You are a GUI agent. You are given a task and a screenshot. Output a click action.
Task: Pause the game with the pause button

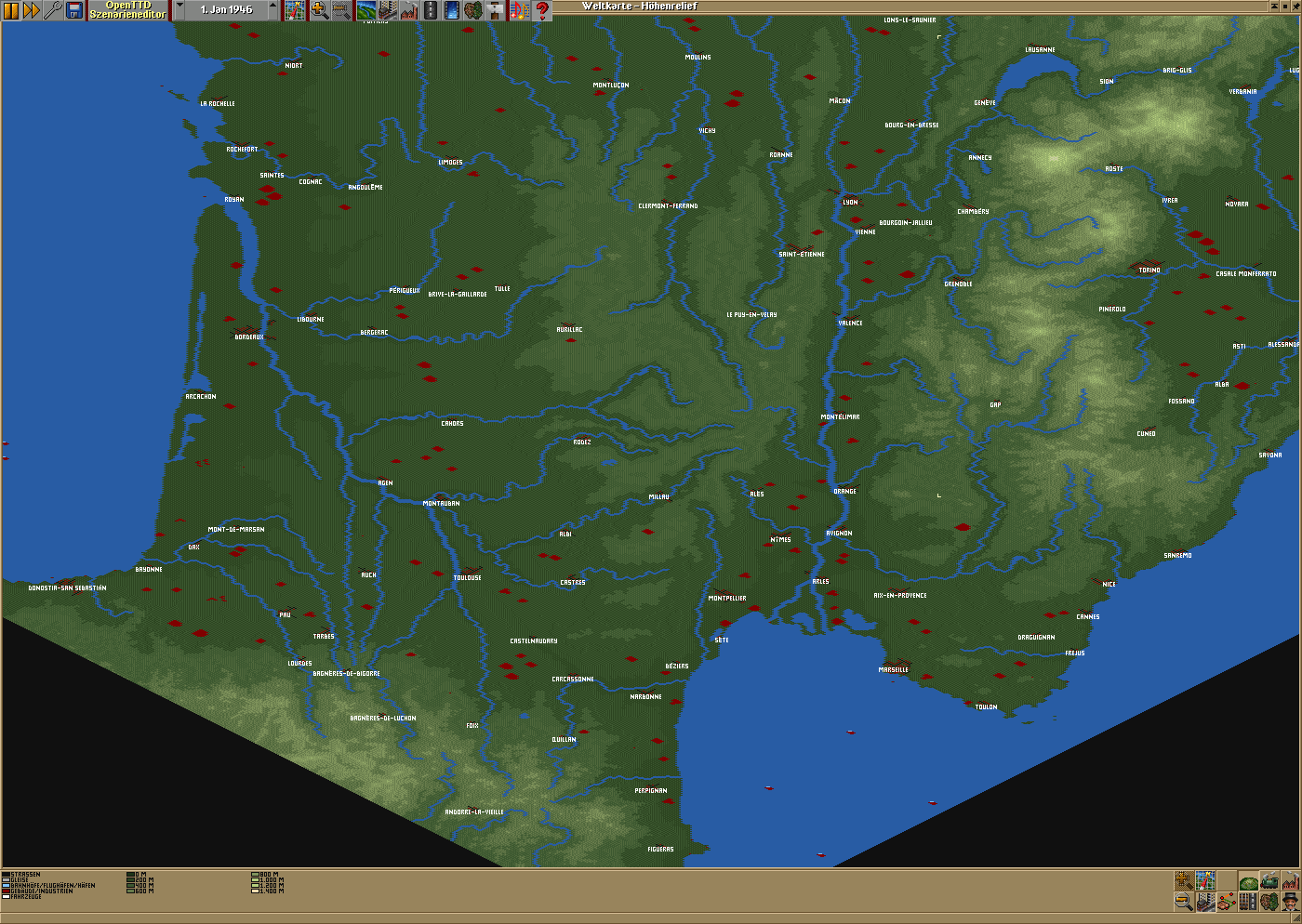11,10
